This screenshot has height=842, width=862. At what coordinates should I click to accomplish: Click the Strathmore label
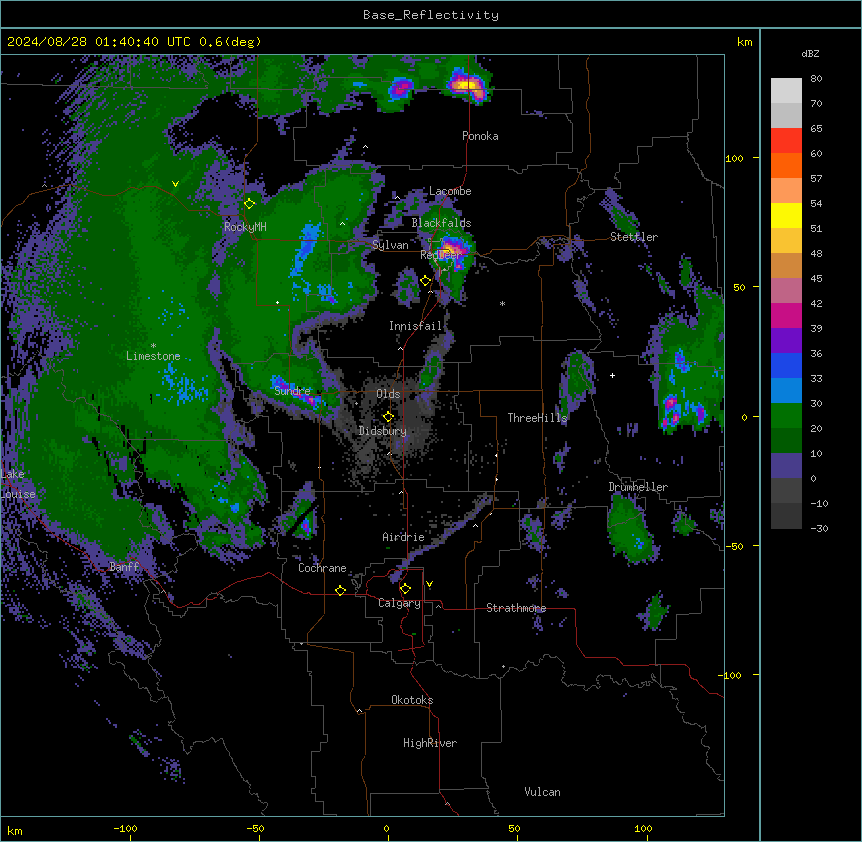516,608
